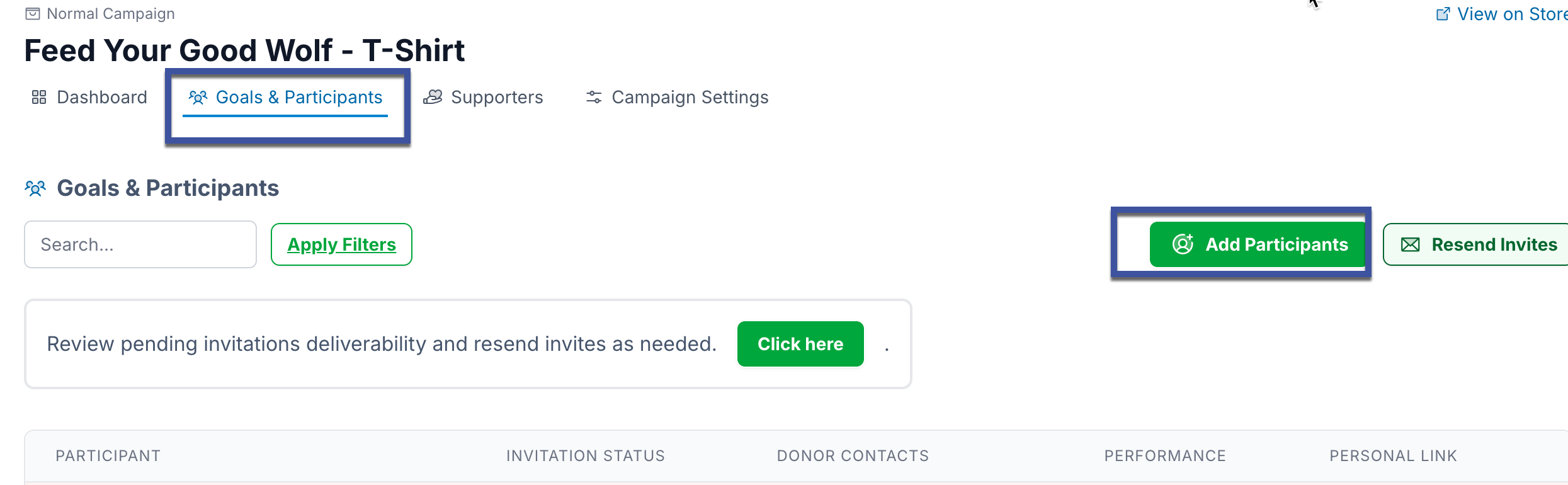Click the people icon on the Goals & Participants tab

coord(198,97)
